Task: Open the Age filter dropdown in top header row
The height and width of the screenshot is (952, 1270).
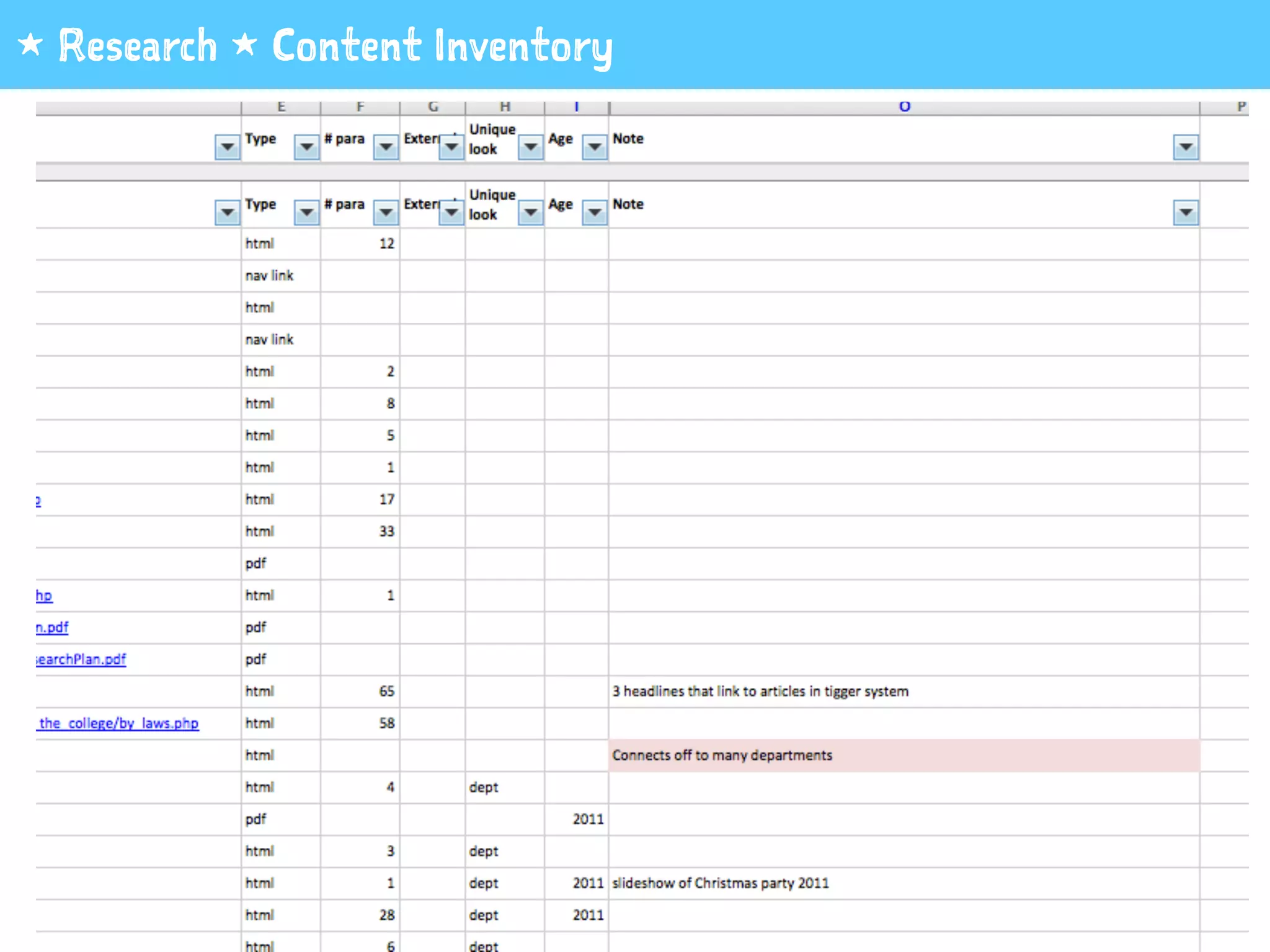Action: click(x=595, y=147)
